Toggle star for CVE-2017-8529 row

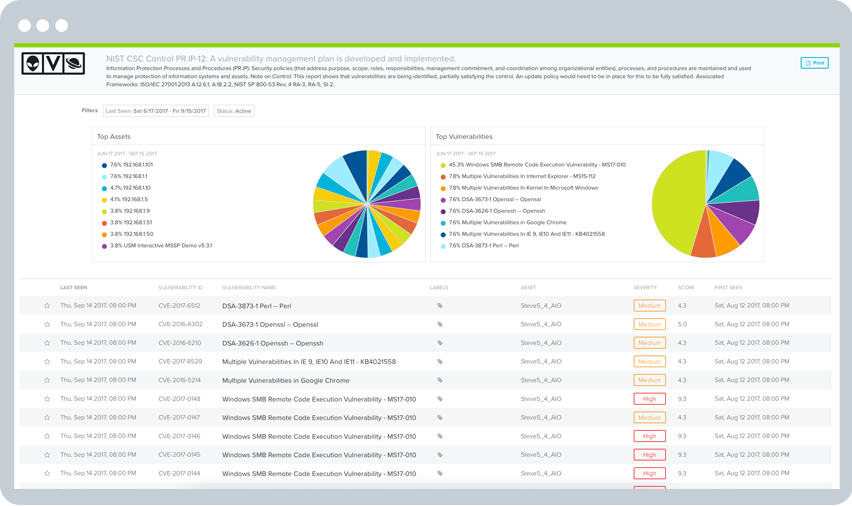point(47,362)
